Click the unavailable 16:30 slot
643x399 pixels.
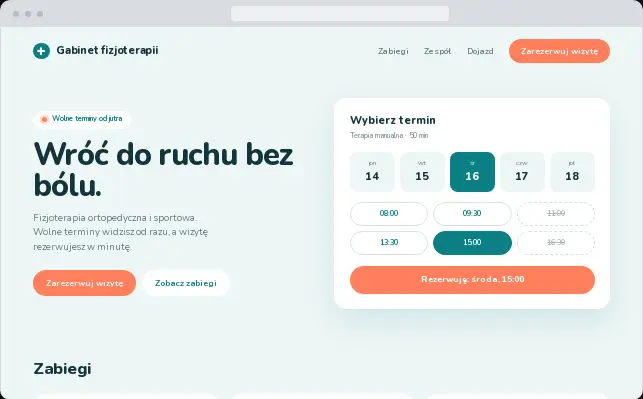click(556, 243)
